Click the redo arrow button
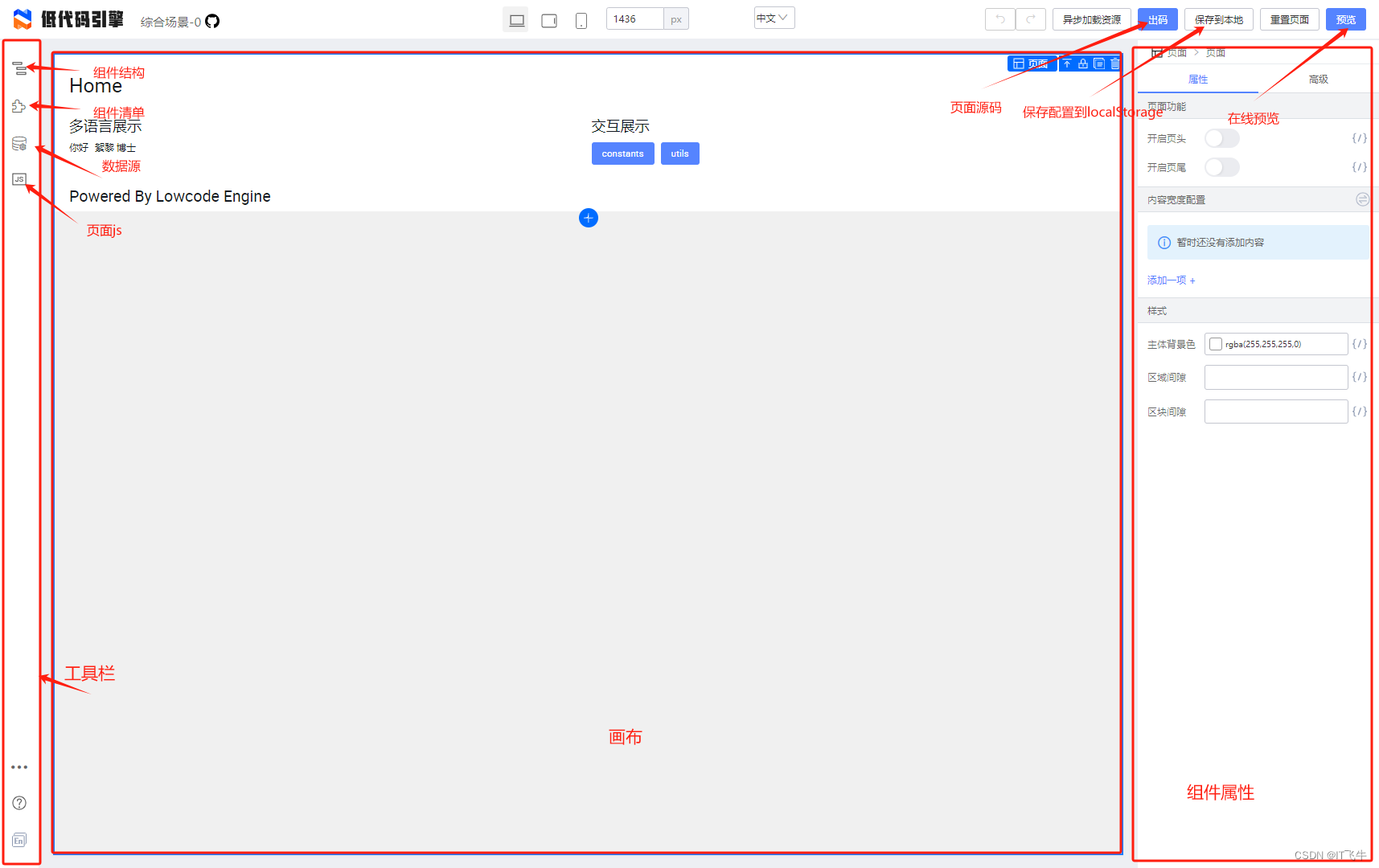This screenshot has width=1379, height=868. pos(1031,19)
